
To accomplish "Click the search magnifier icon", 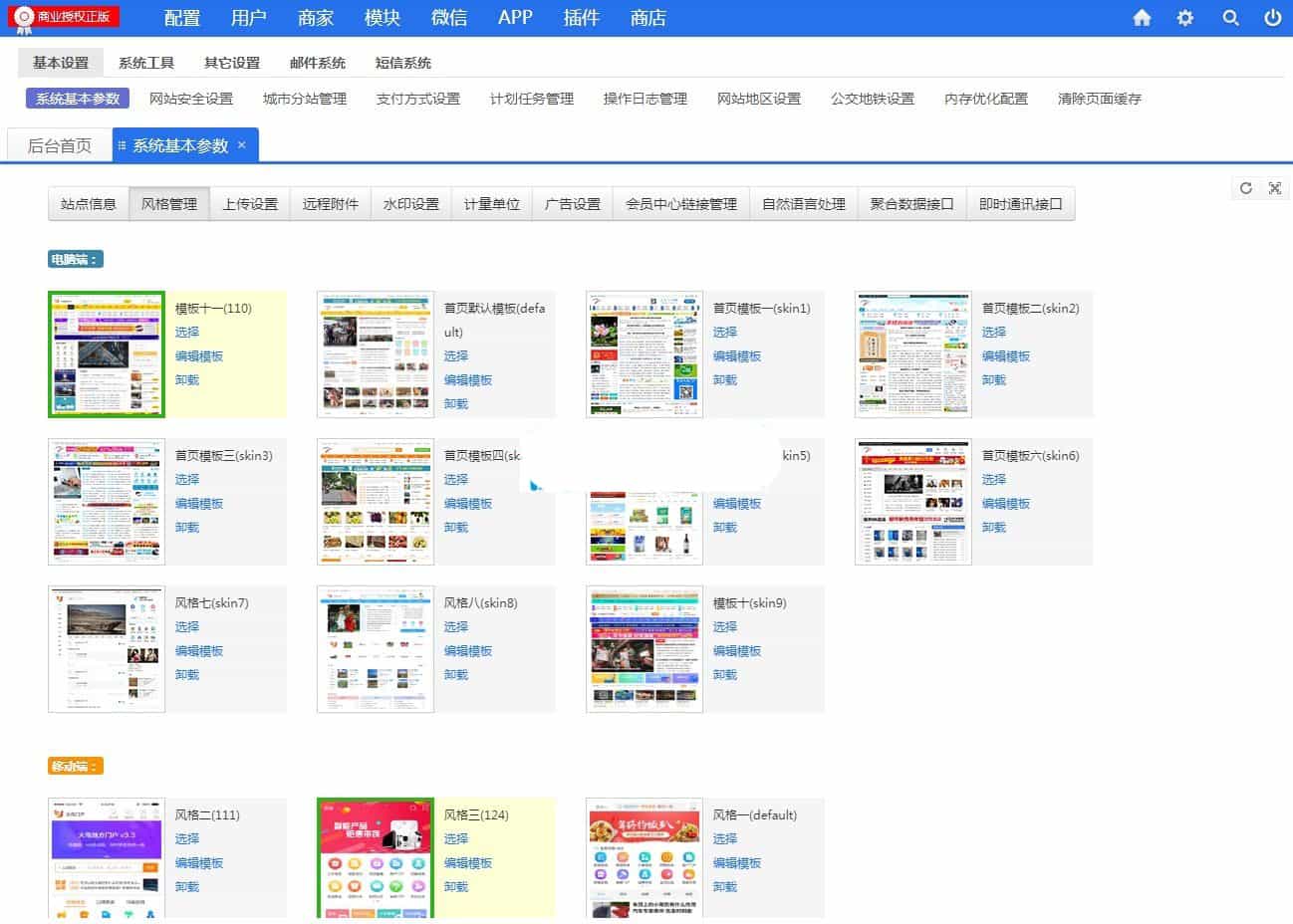I will coord(1230,17).
